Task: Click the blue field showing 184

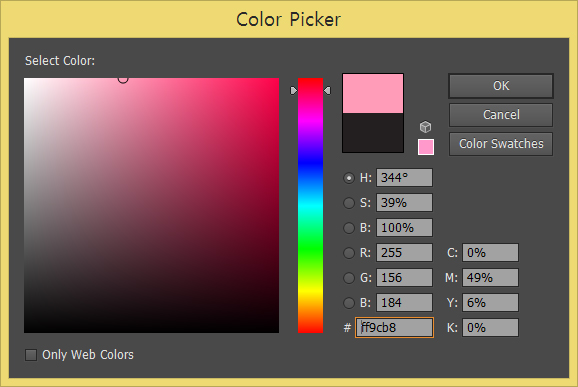Action: tap(404, 303)
